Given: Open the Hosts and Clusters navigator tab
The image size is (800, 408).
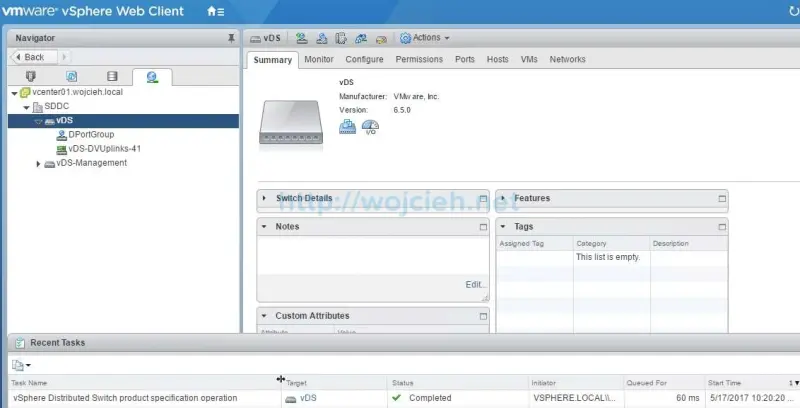Looking at the screenshot, I should pyautogui.click(x=31, y=76).
